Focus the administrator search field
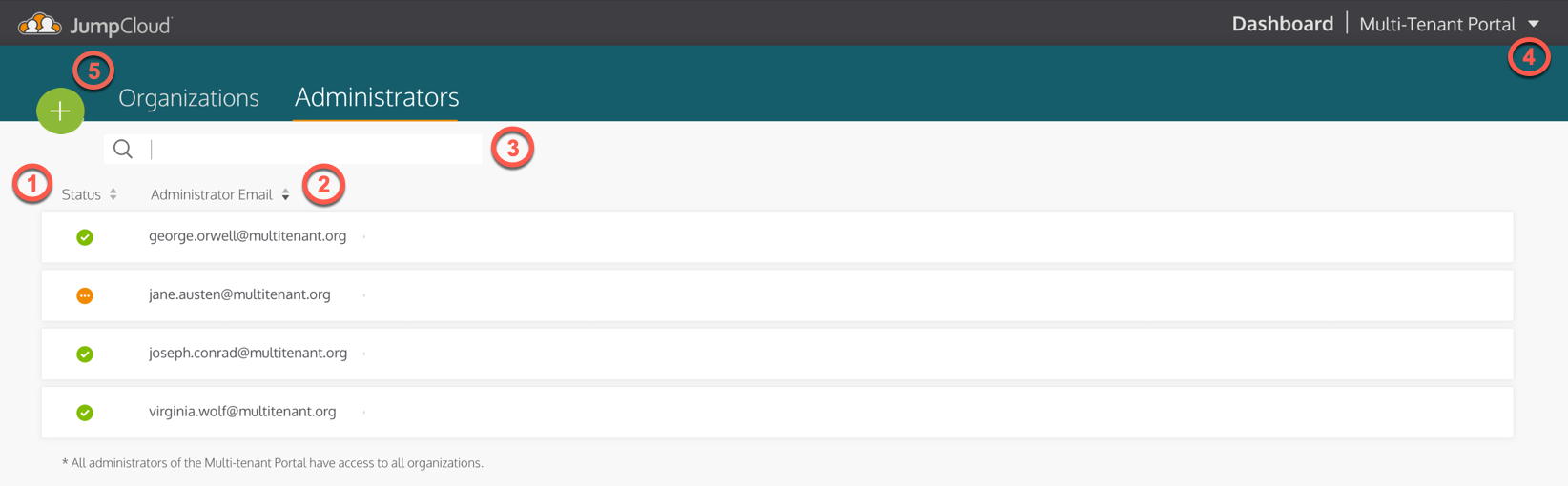The height and width of the screenshot is (486, 1568). [294, 149]
